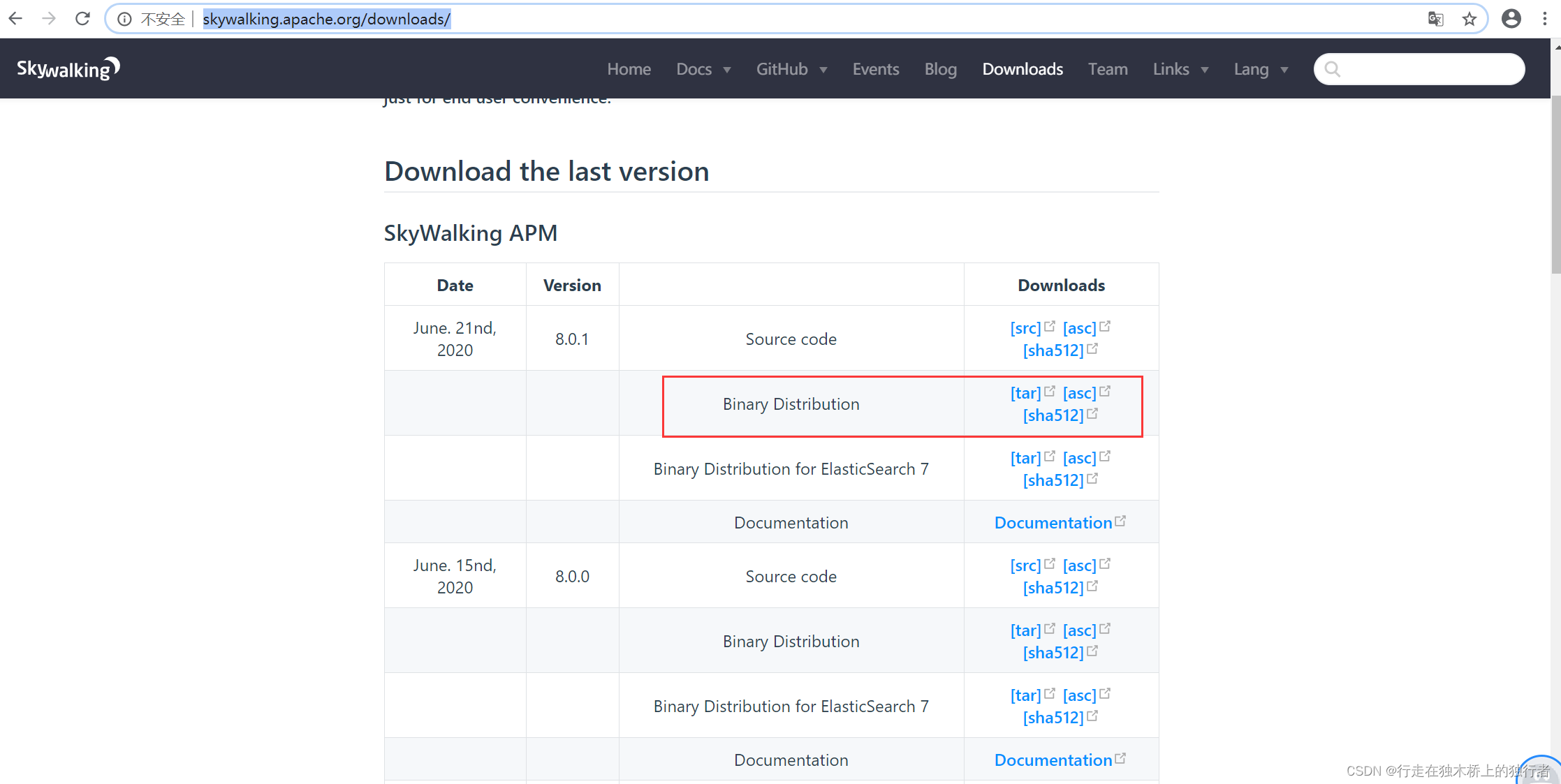Click external-link icon beside 8.0.1 Documentation
The height and width of the screenshot is (784, 1561).
click(1120, 521)
